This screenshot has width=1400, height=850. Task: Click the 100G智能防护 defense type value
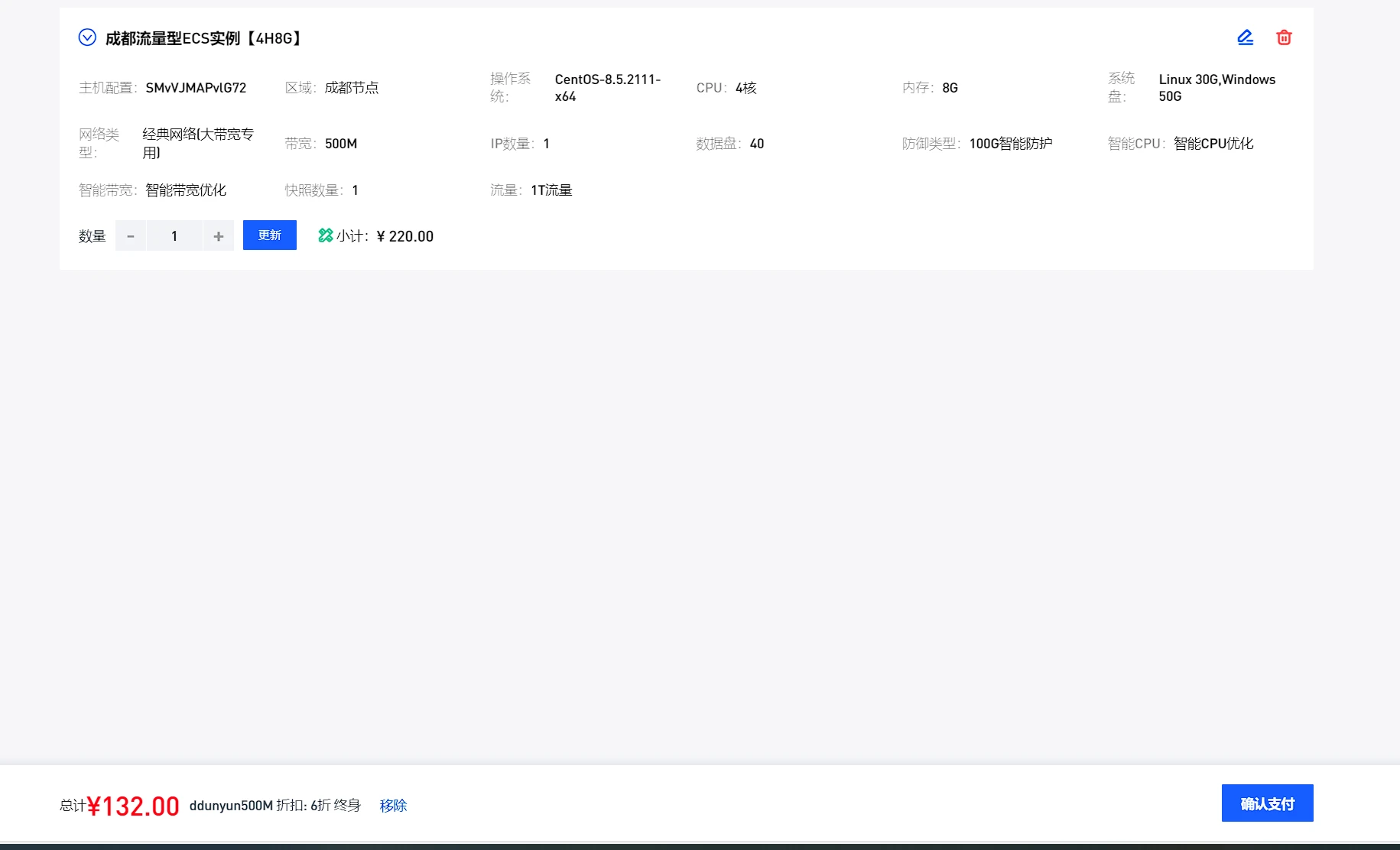(1010, 144)
